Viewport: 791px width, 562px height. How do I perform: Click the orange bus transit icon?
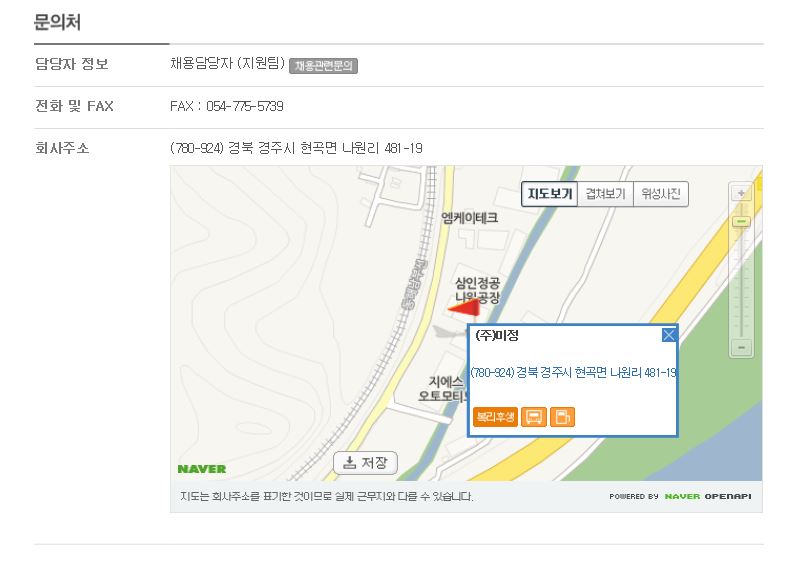point(534,417)
